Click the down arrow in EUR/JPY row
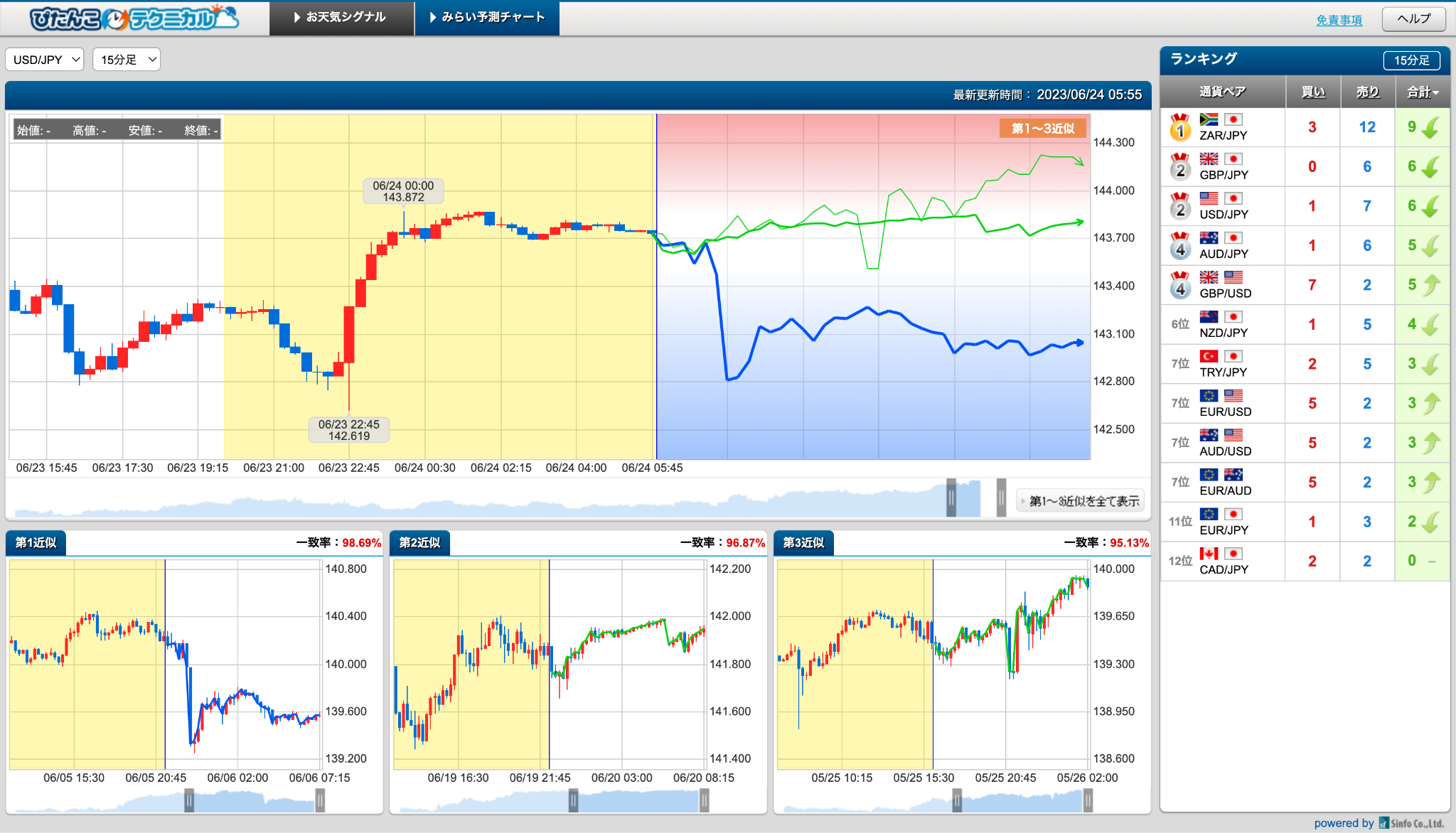Image resolution: width=1456 pixels, height=833 pixels. pos(1430,522)
